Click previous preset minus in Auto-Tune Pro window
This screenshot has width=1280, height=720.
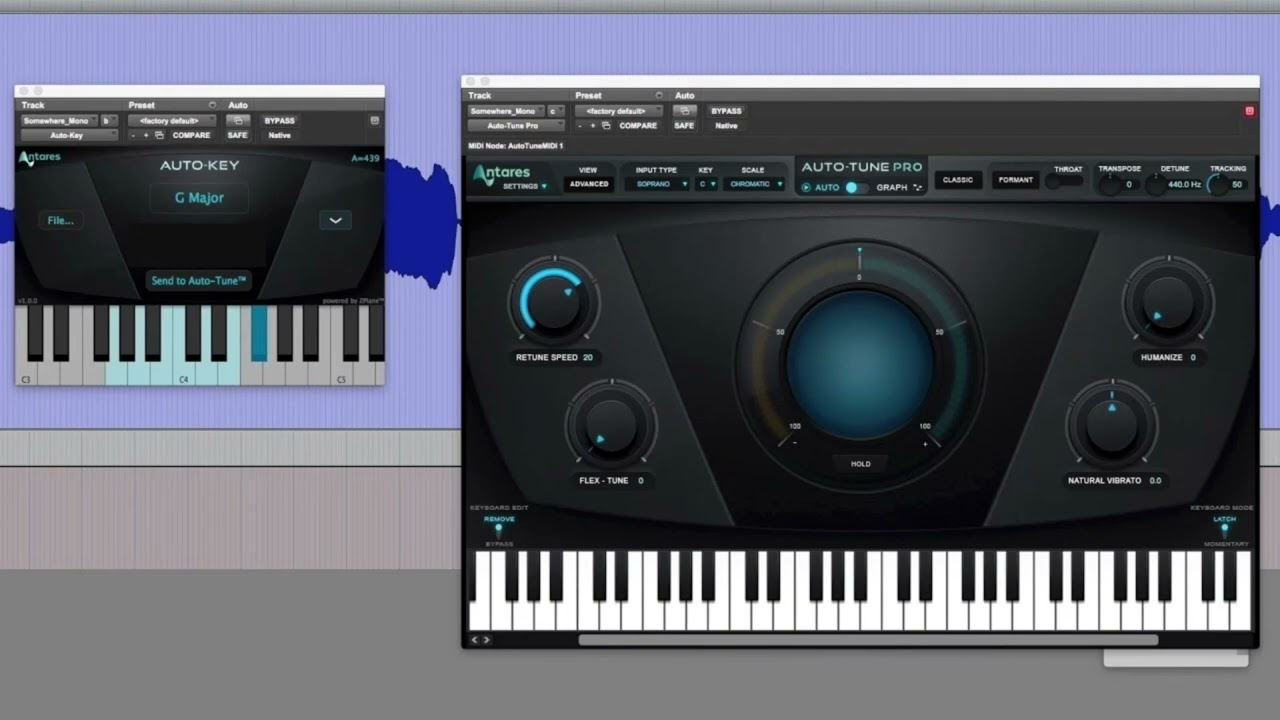(580, 126)
